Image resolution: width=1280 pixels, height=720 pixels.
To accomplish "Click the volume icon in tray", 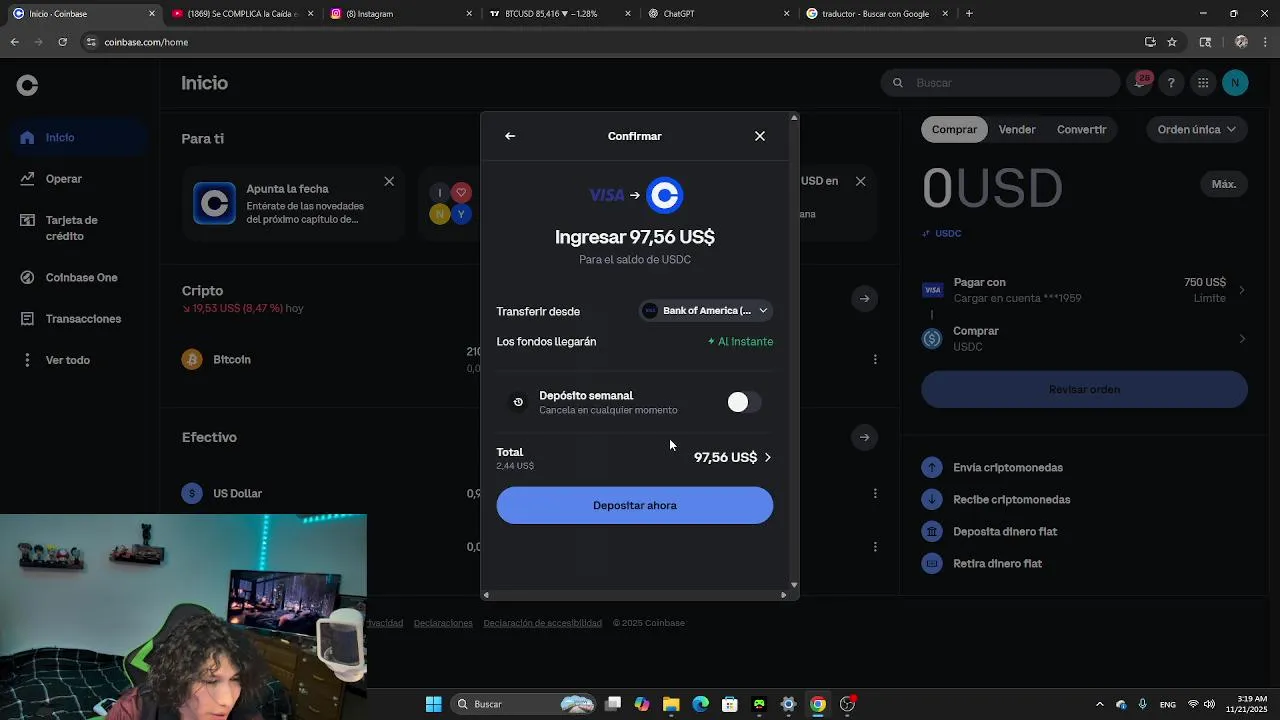I will click(x=1210, y=704).
